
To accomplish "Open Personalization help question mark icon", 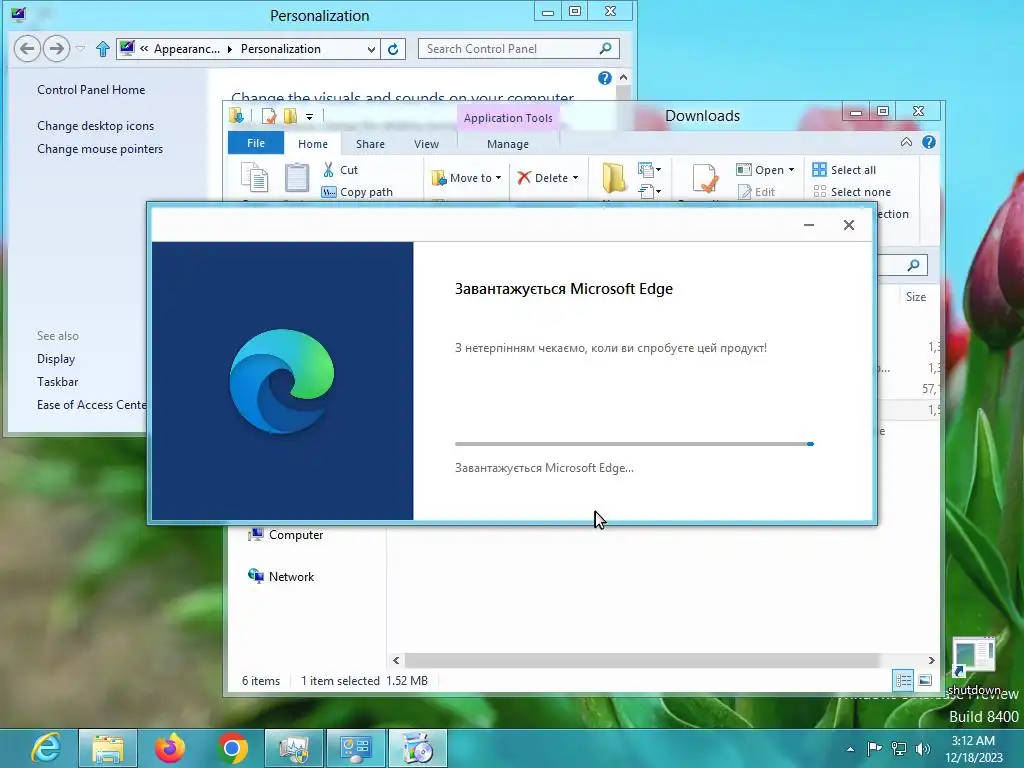I will 605,78.
